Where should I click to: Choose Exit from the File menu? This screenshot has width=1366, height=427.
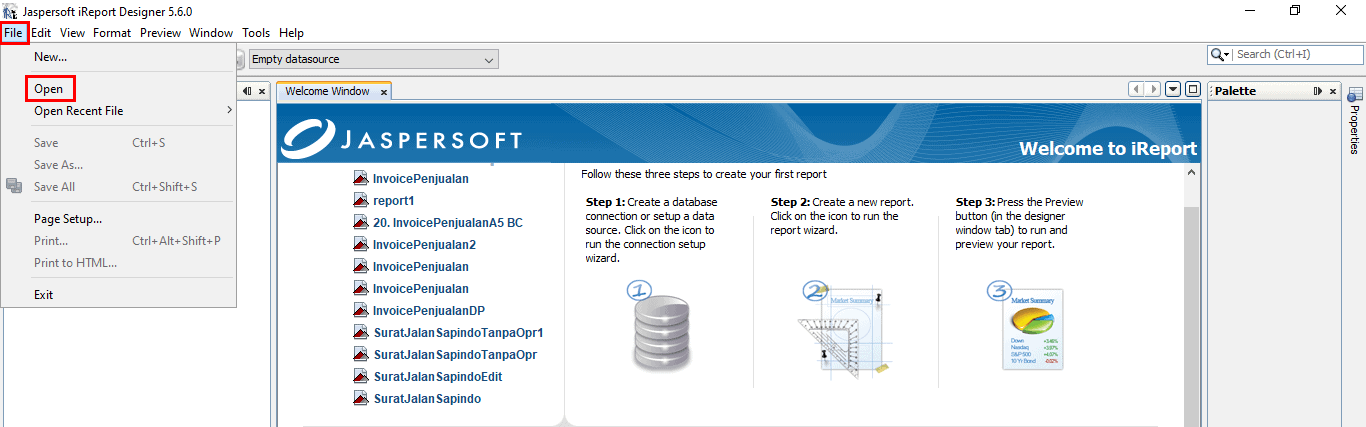[x=118, y=295]
